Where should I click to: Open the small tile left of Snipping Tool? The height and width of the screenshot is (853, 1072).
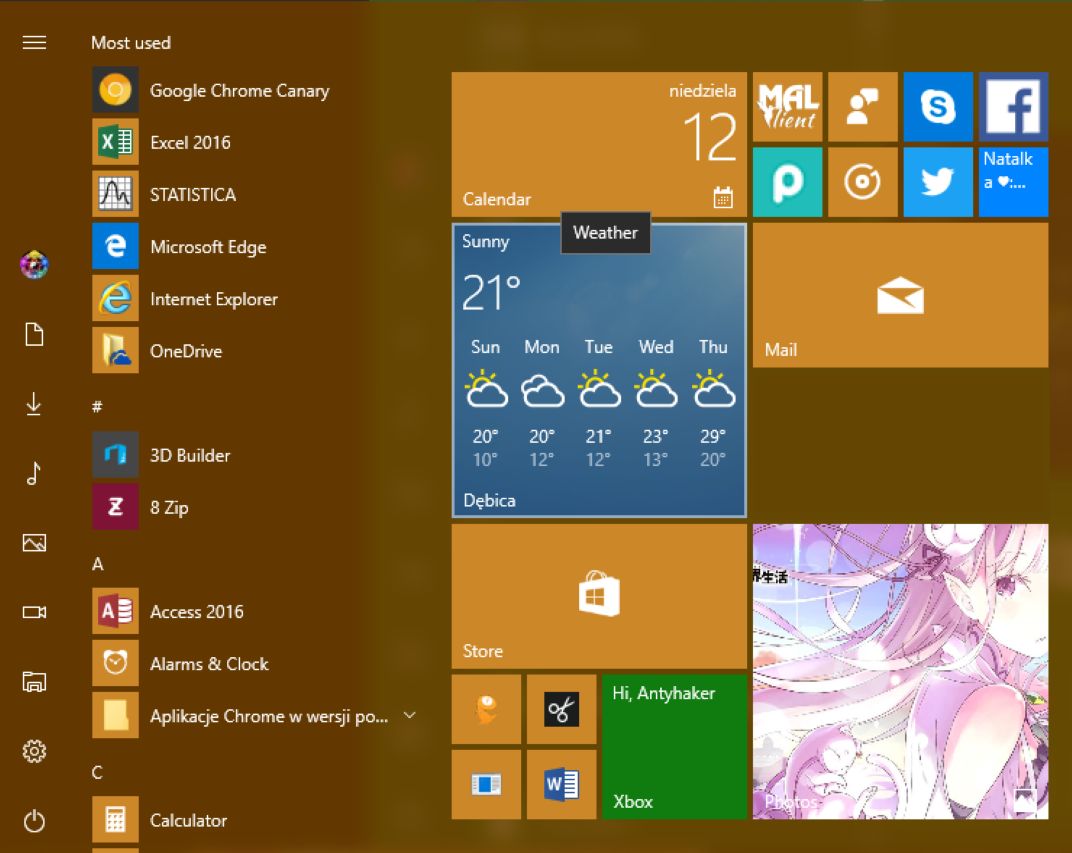coord(486,709)
